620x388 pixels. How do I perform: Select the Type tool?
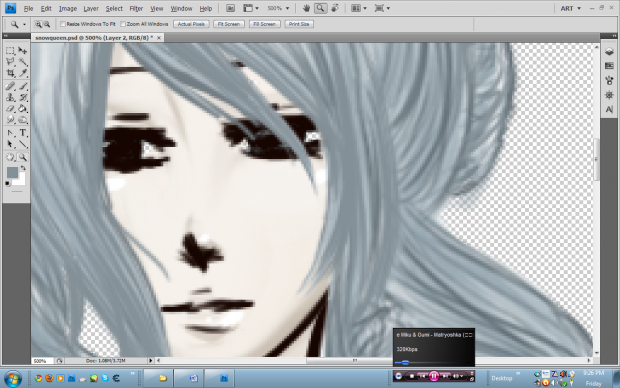pos(23,133)
